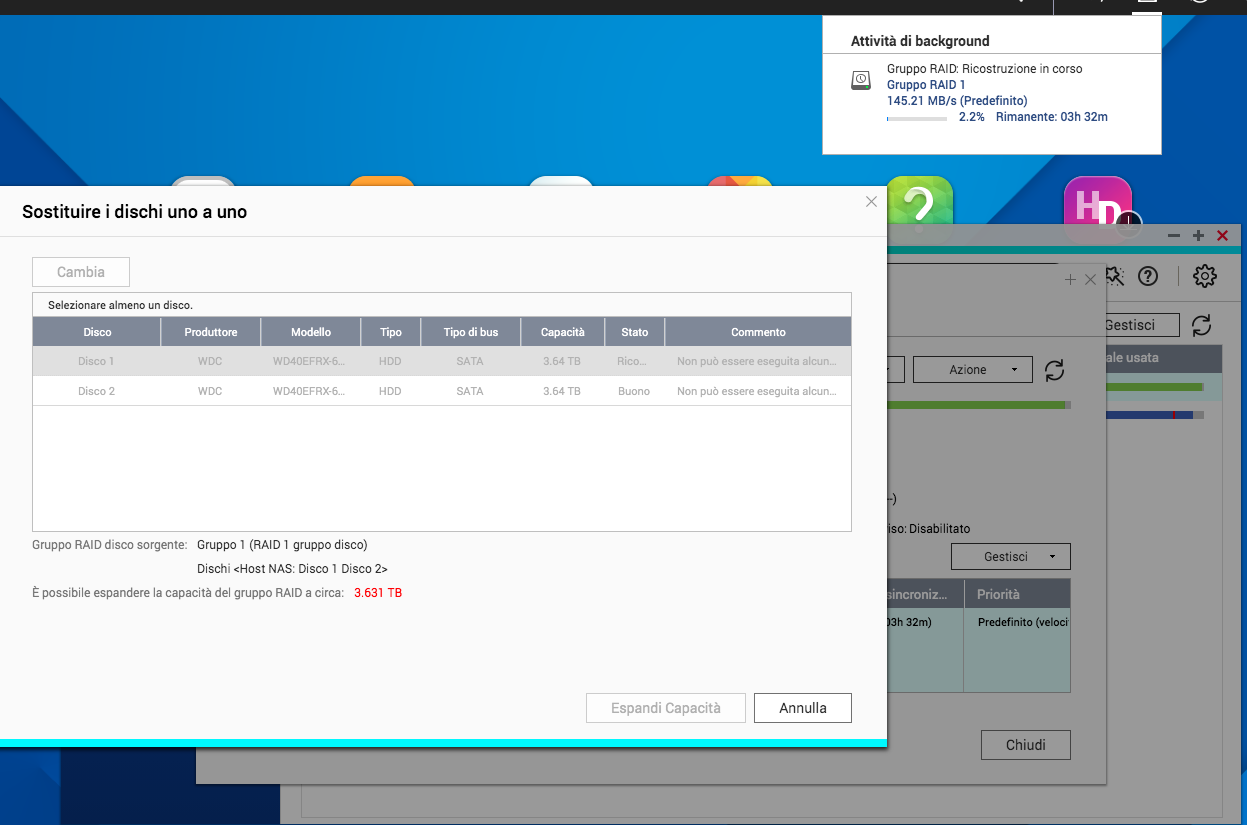Viewport: 1247px width, 825px height.
Task: Cancel the dialog with Annulla
Action: (x=803, y=708)
